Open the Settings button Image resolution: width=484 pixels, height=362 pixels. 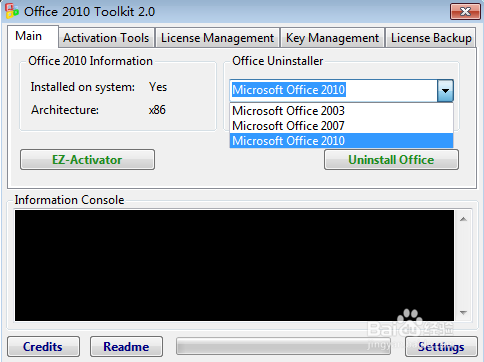441,347
